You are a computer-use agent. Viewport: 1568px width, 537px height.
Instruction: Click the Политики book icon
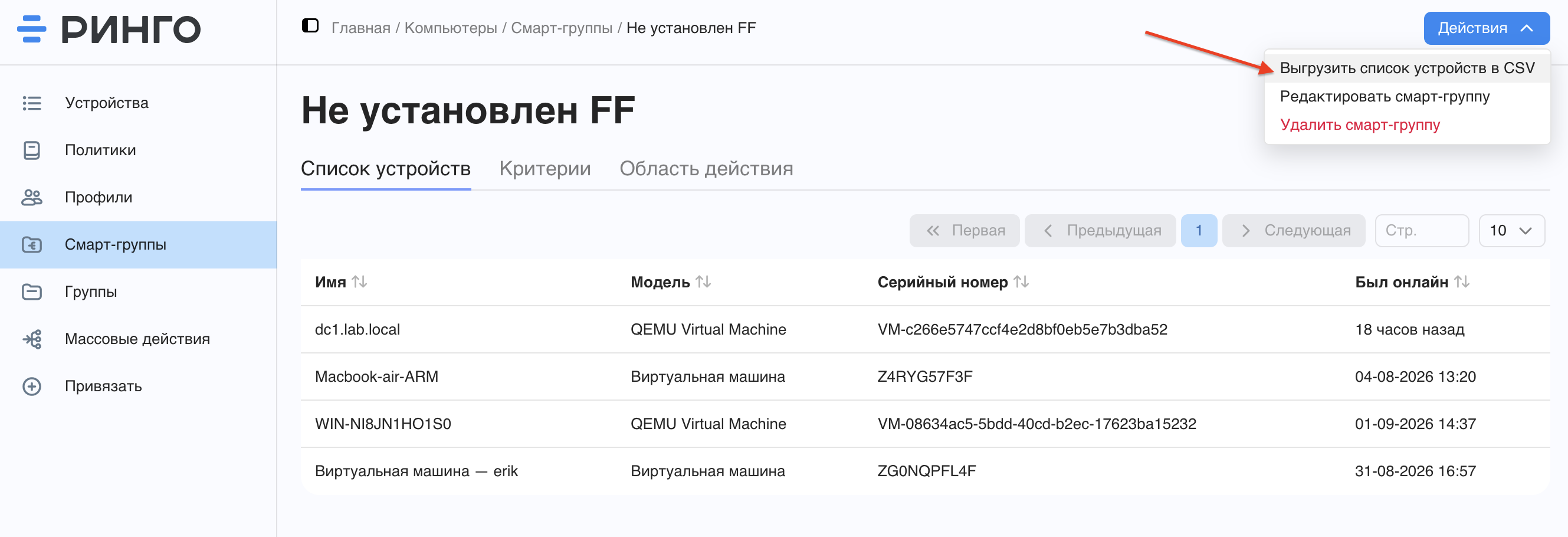(32, 150)
